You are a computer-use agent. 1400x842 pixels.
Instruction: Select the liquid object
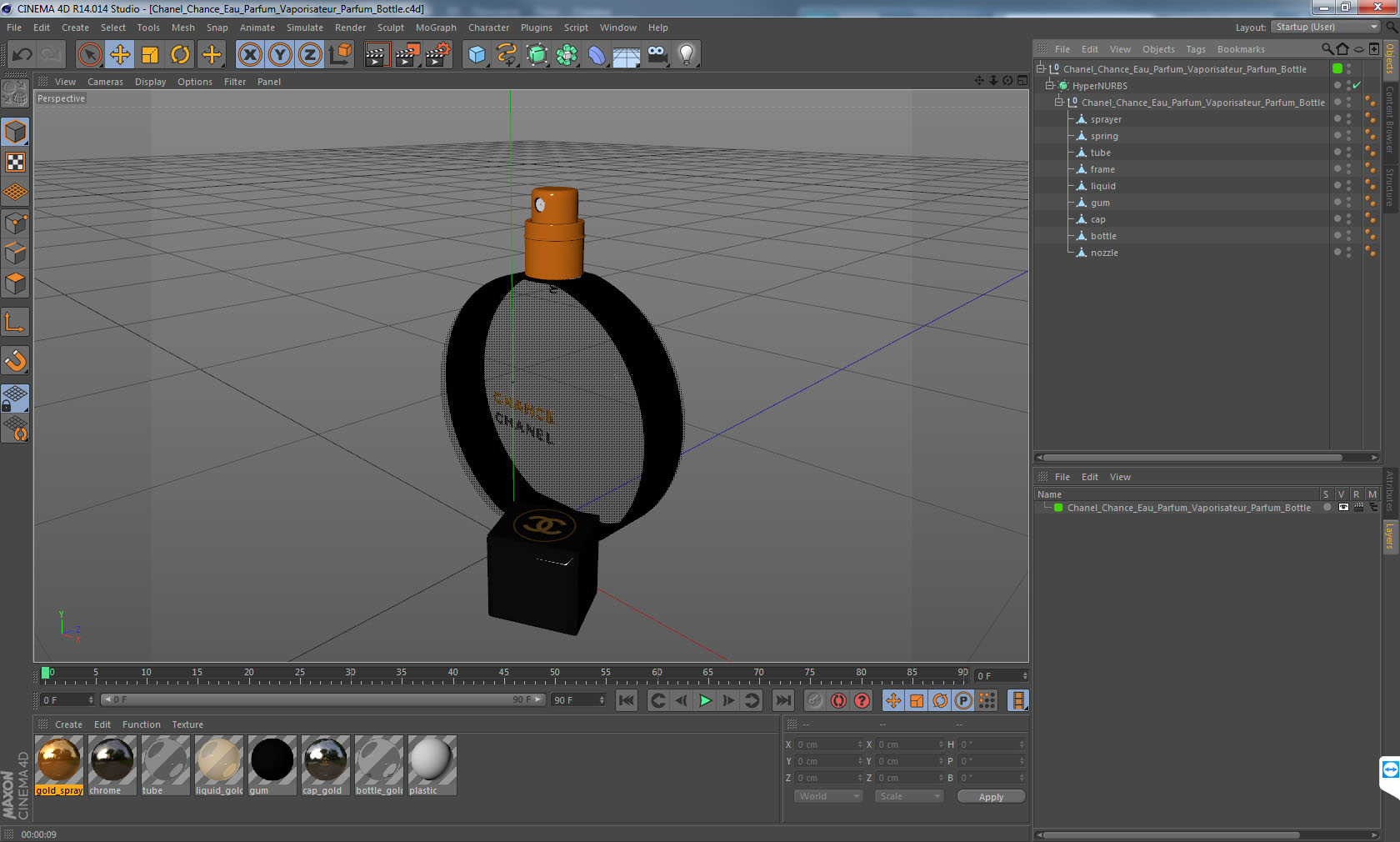[x=1102, y=186]
